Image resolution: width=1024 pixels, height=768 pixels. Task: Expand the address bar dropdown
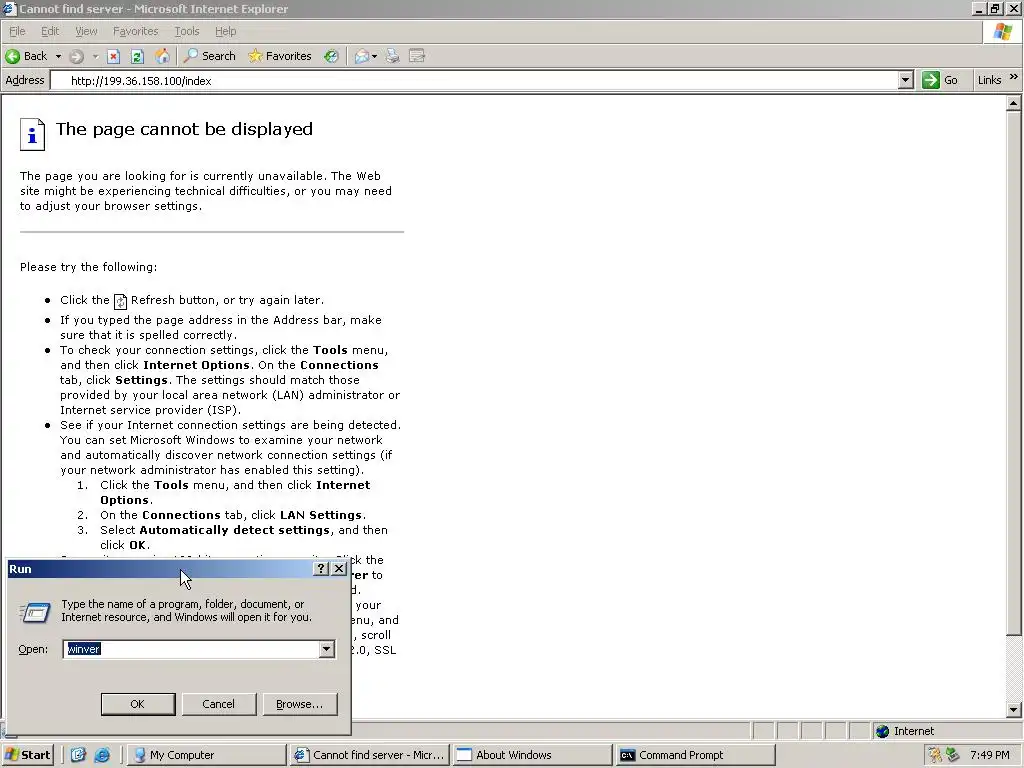point(905,80)
